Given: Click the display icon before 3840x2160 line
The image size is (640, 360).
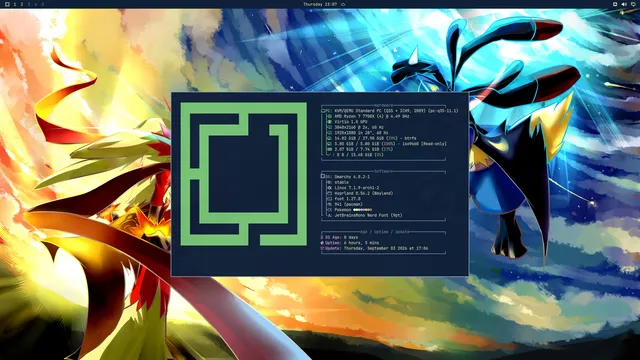Looking at the screenshot, I should point(329,127).
